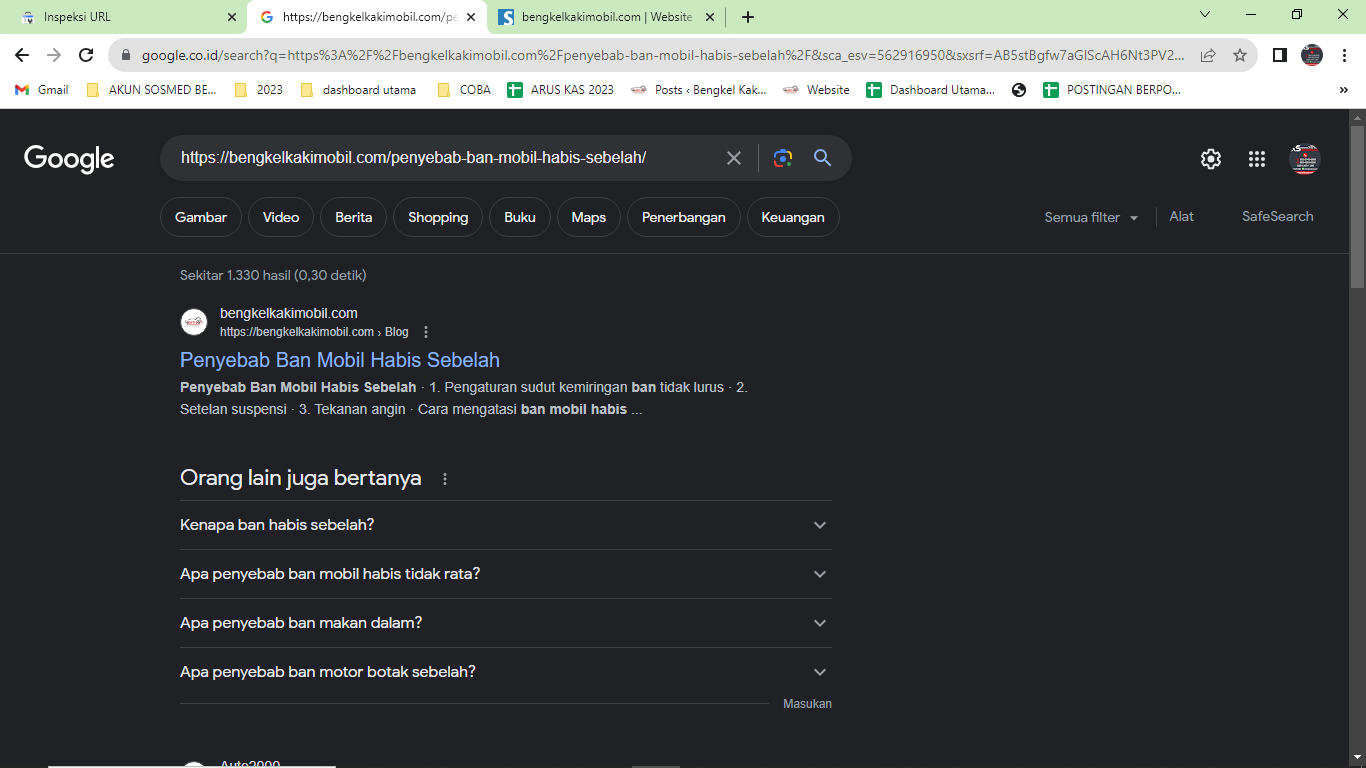1366x768 pixels.
Task: Filter results by Video
Action: coord(281,217)
